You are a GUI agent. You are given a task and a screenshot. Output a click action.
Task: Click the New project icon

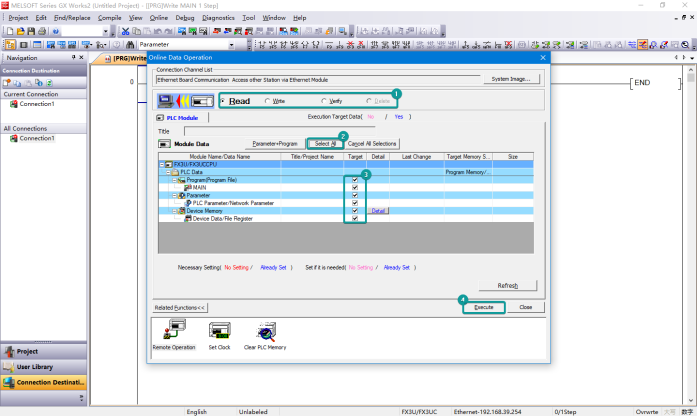tap(10, 32)
